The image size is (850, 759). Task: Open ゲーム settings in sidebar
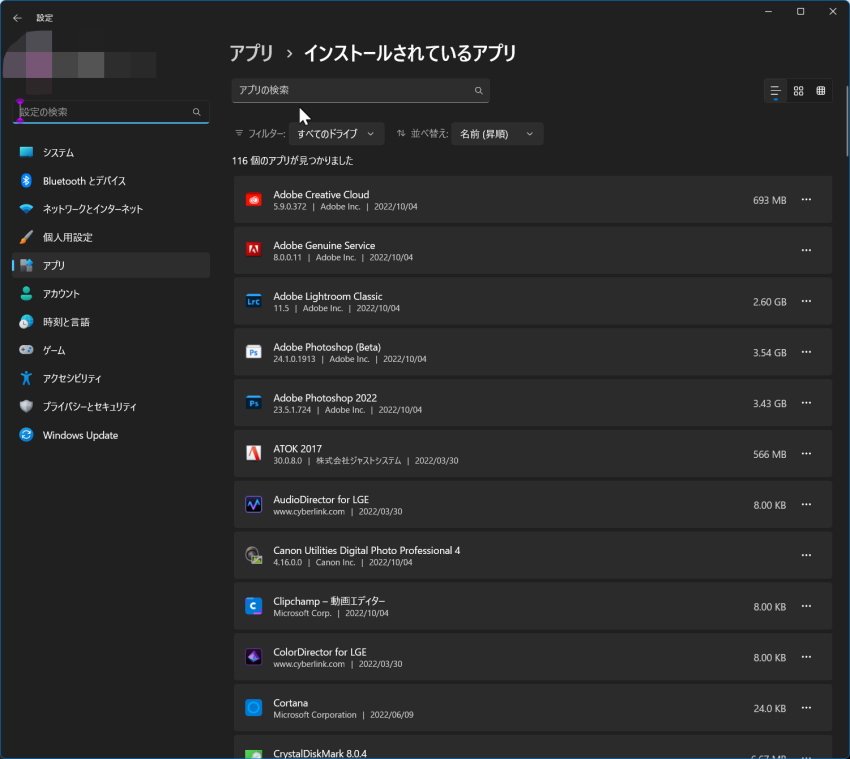(111, 350)
